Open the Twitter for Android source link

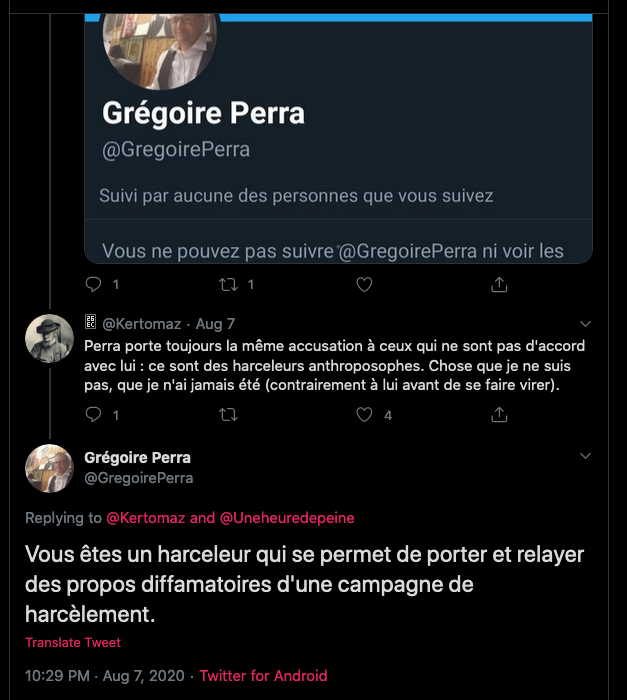263,676
